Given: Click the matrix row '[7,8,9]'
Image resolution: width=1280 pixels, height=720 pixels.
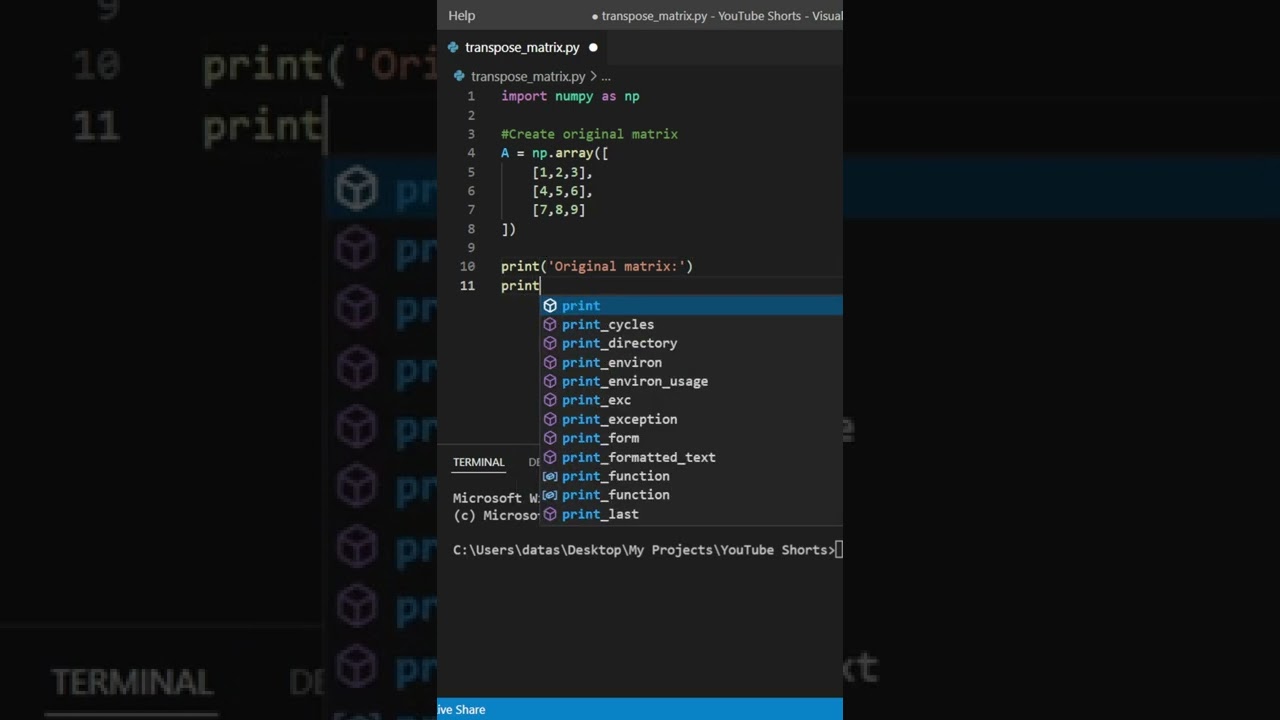Looking at the screenshot, I should pyautogui.click(x=559, y=210).
